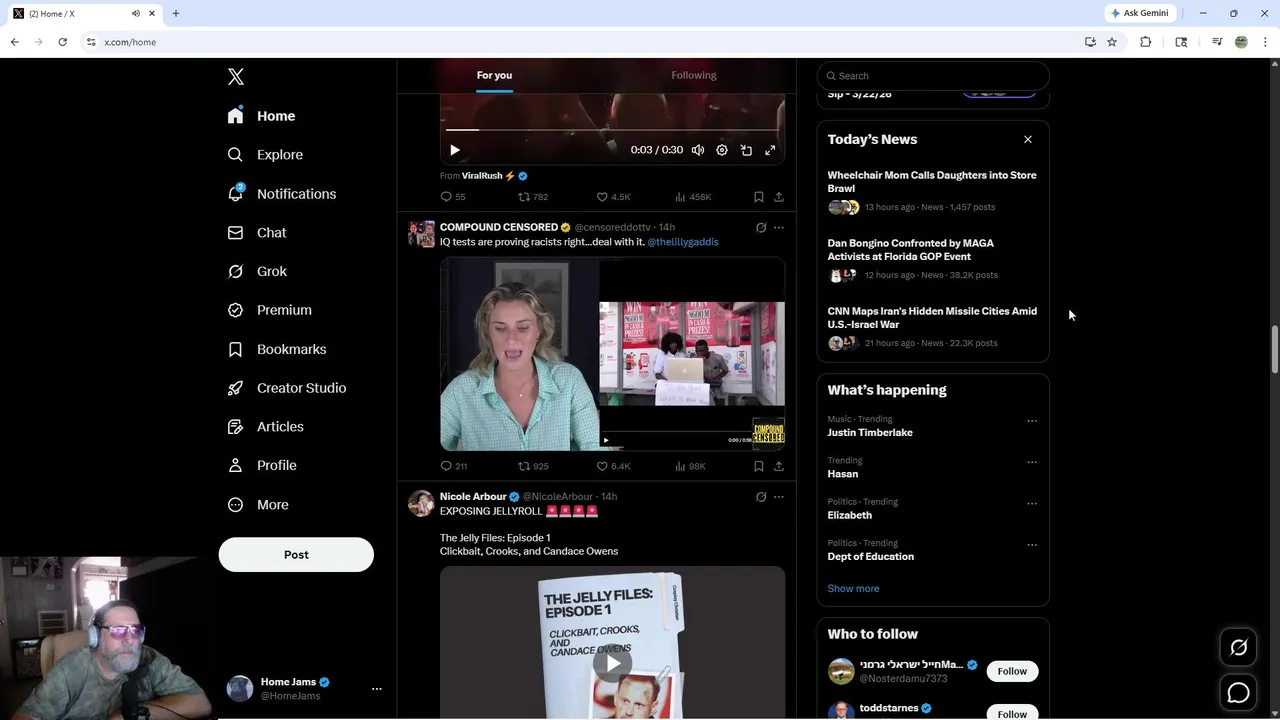
Task: Like the COMPOUND CENSORED post with 6.4K likes
Action: click(x=613, y=466)
